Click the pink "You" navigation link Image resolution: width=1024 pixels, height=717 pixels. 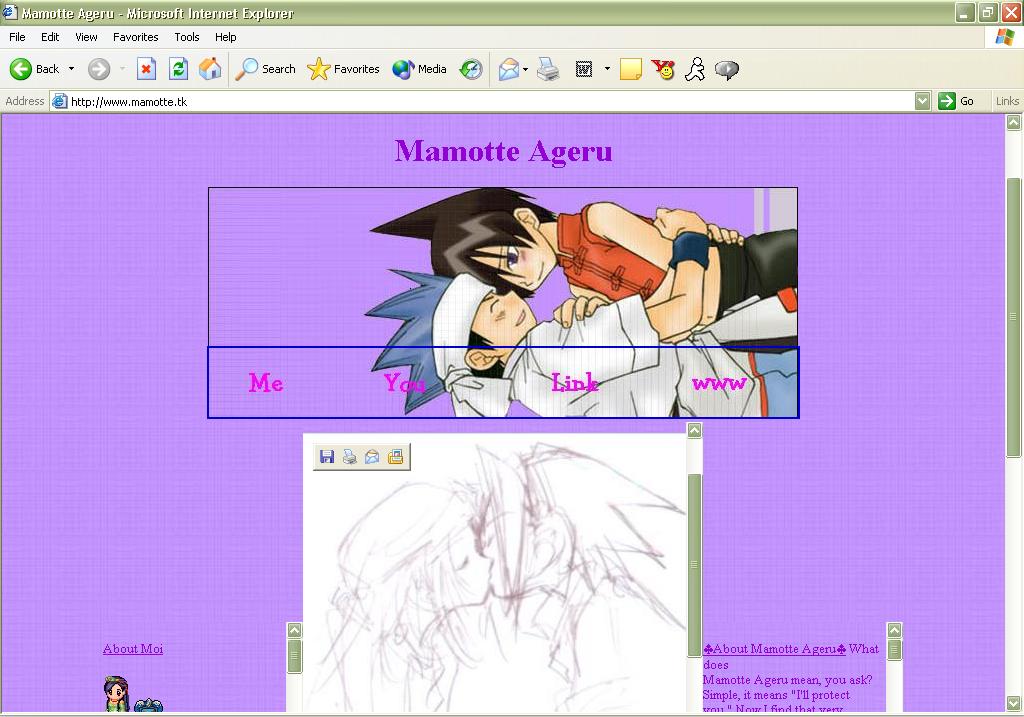[x=404, y=383]
